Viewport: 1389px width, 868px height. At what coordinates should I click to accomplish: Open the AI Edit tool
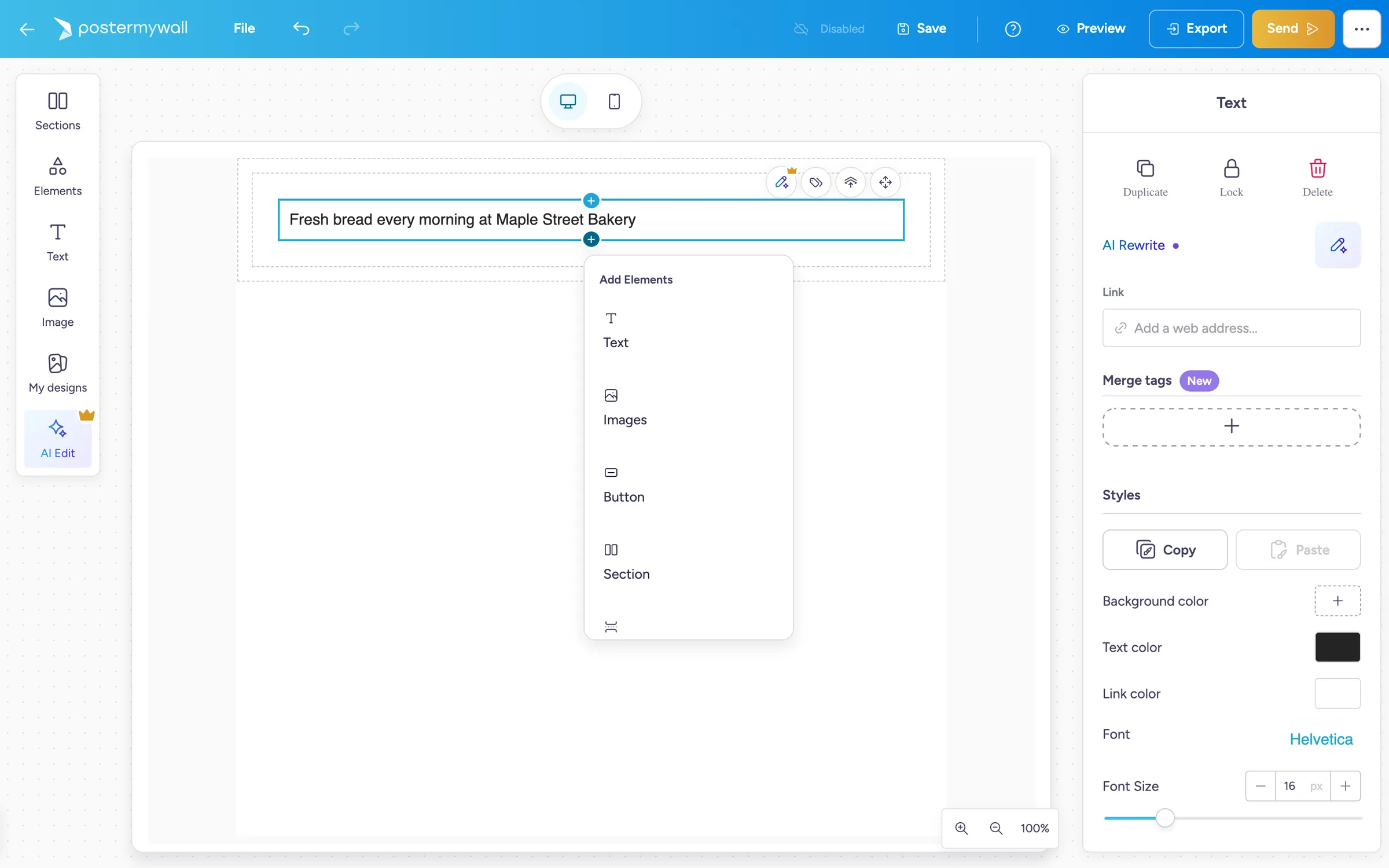click(57, 439)
